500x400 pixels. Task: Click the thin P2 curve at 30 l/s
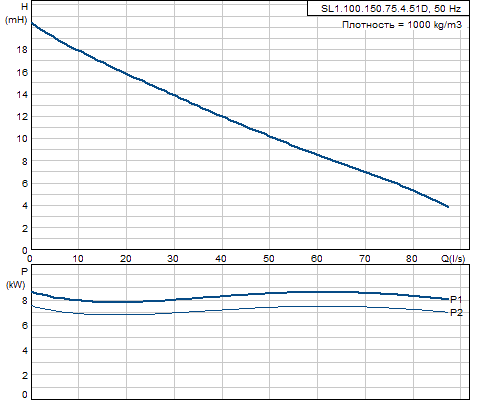174,313
